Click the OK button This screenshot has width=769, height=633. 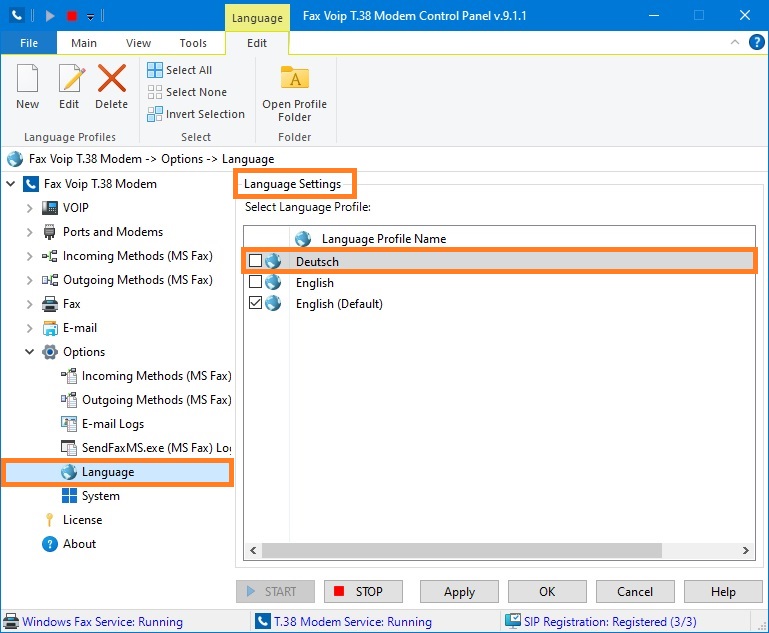(x=547, y=591)
